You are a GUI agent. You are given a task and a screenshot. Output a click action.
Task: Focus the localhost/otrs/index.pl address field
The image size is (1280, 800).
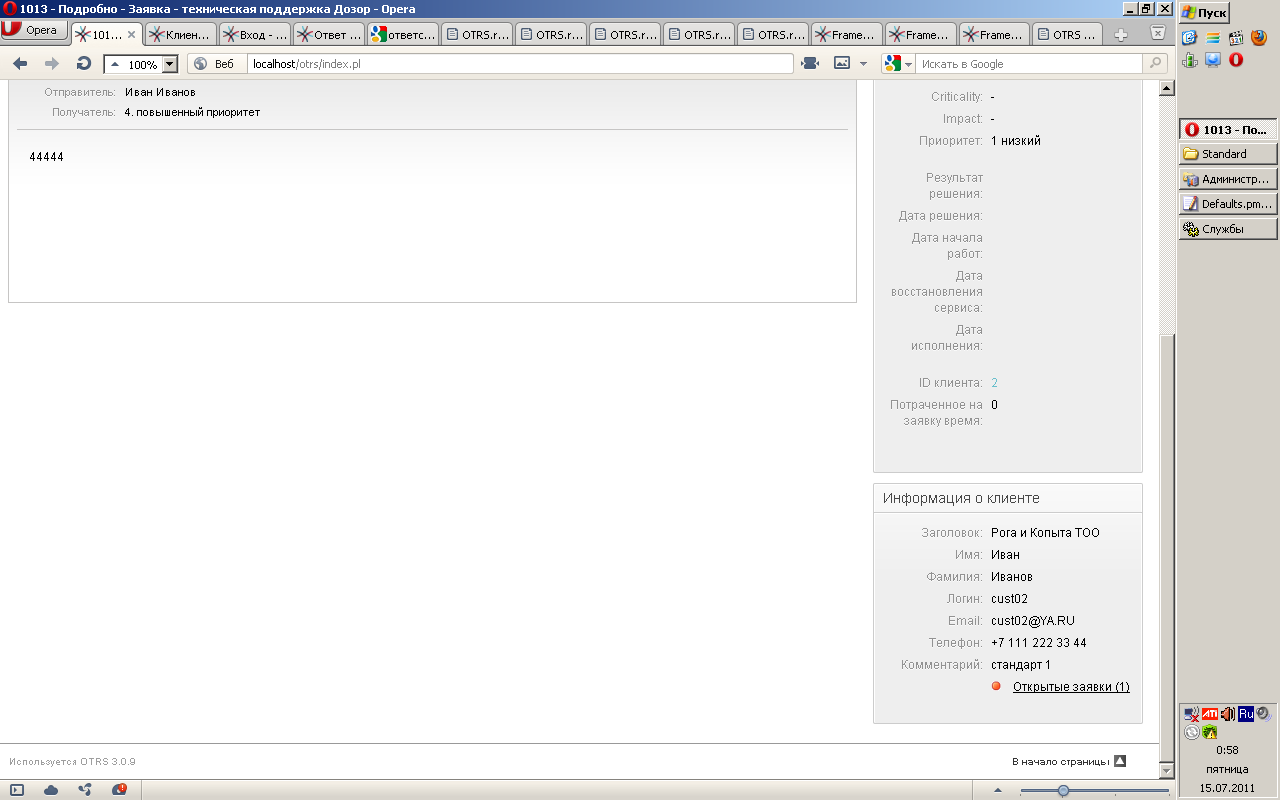(520, 64)
